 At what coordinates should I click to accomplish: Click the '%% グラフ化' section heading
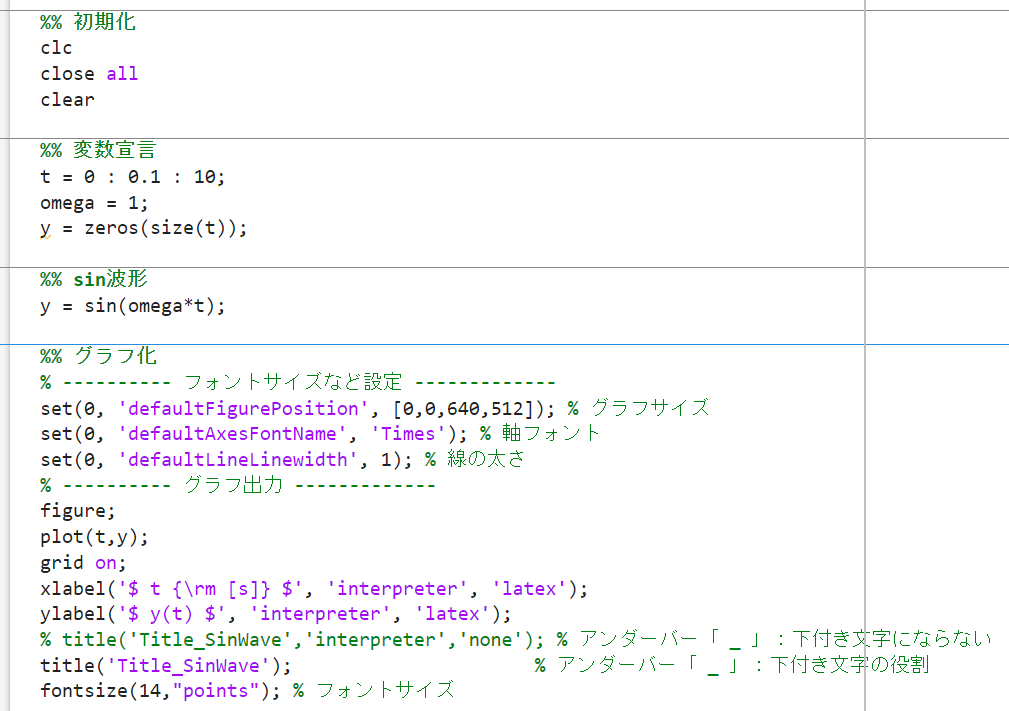coord(98,356)
